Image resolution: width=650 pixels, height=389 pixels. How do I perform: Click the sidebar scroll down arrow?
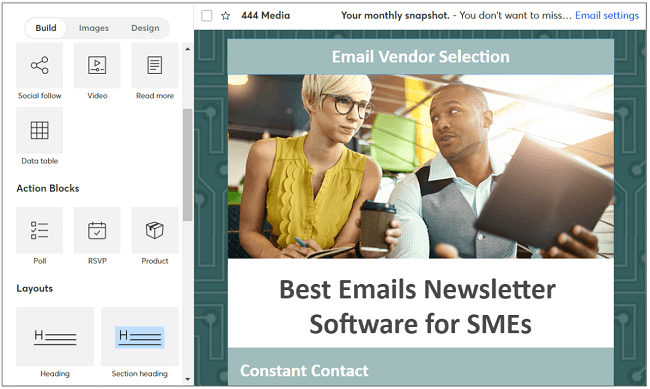coord(187,379)
